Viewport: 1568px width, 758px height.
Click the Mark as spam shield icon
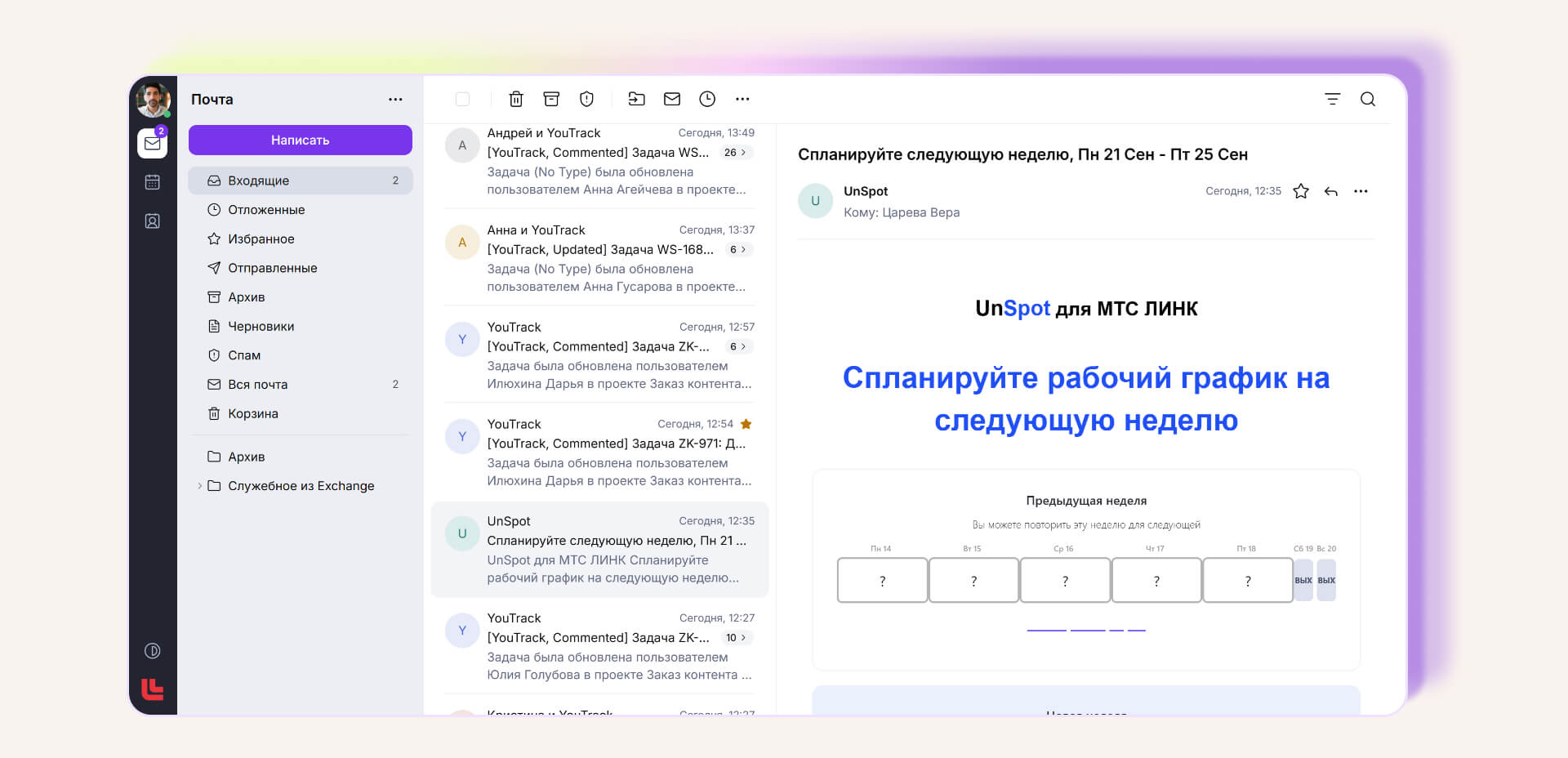[586, 100]
